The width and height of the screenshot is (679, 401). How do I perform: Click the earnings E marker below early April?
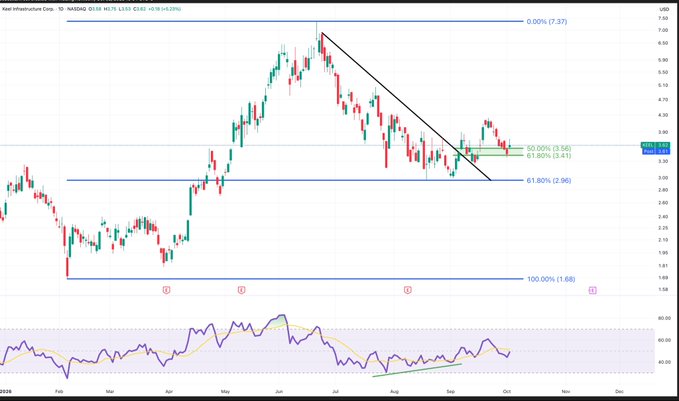[166, 290]
